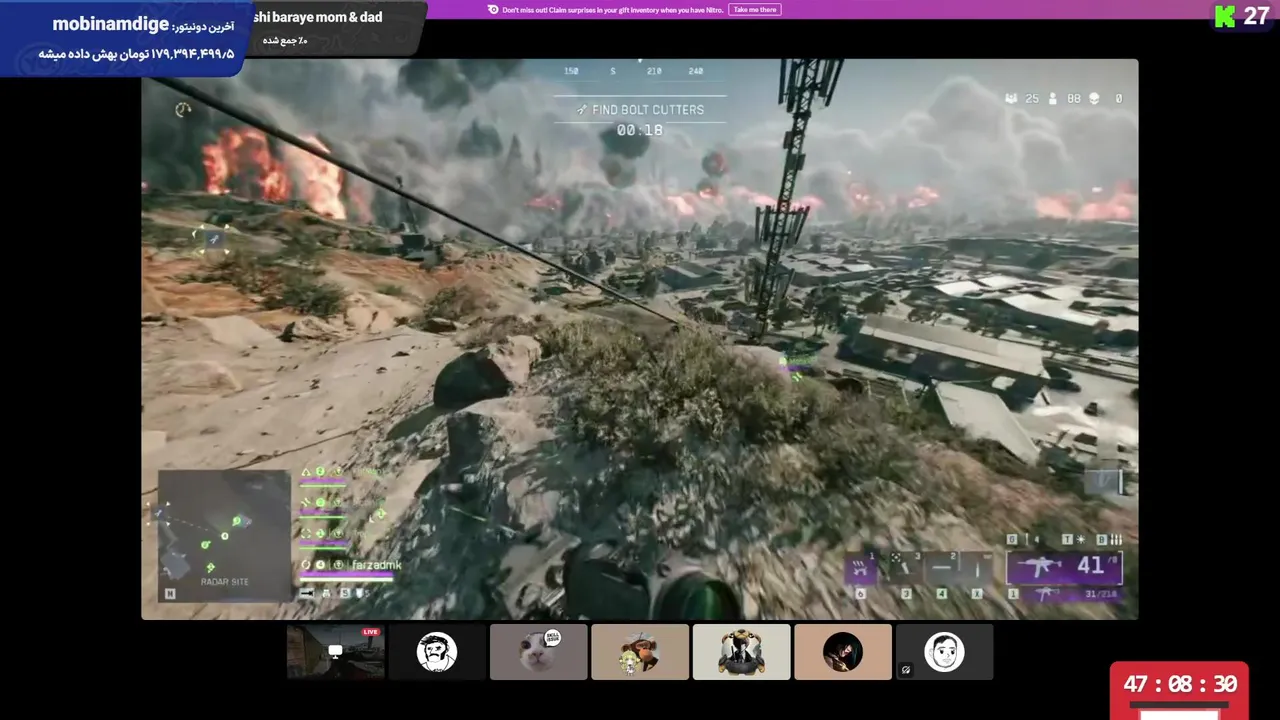The image size is (1280, 720).
Task: Click farzadmk's purple health bar
Action: (346, 575)
